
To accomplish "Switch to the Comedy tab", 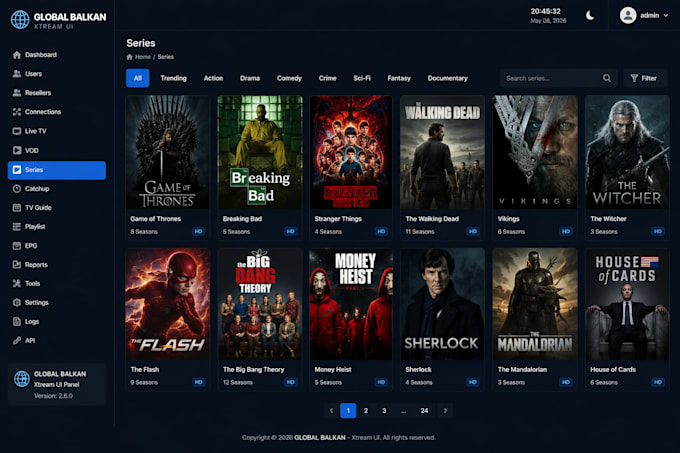I will click(289, 78).
